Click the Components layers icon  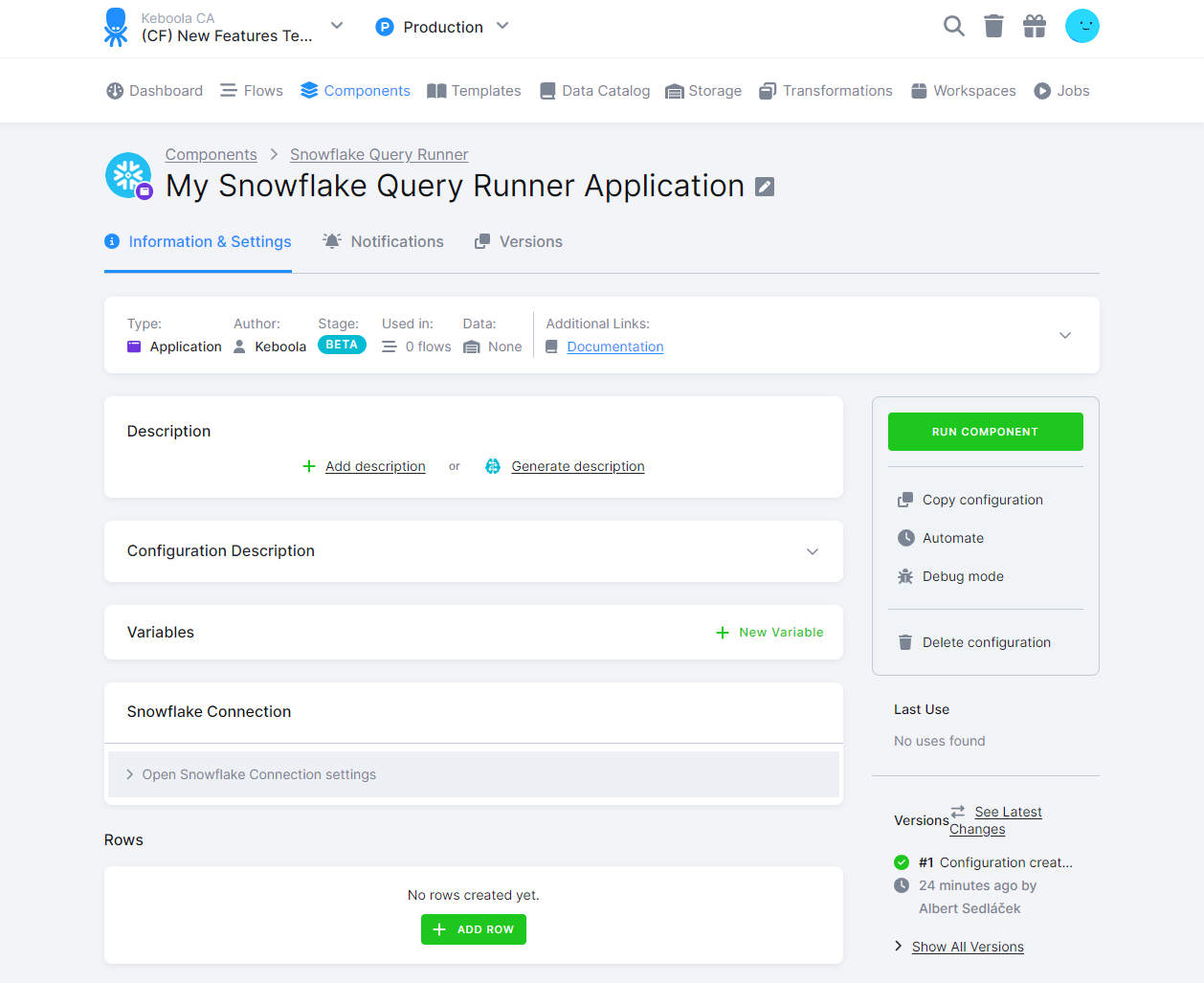pyautogui.click(x=309, y=90)
